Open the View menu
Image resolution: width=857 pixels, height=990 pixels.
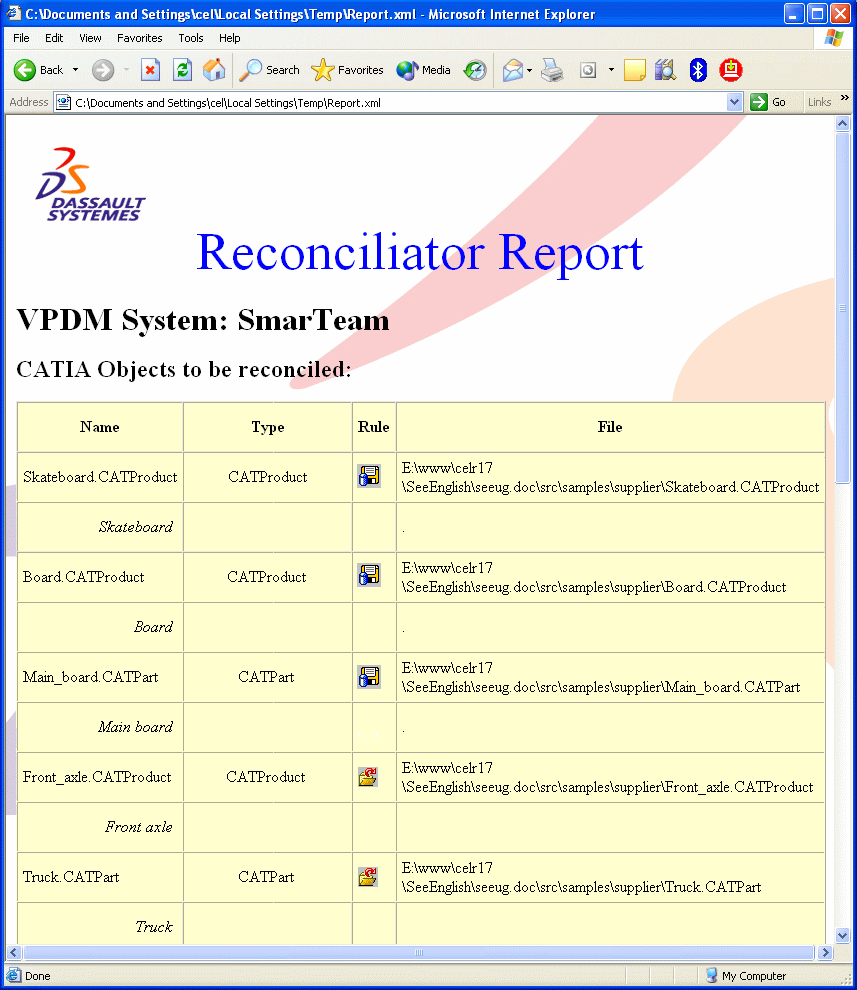point(90,38)
